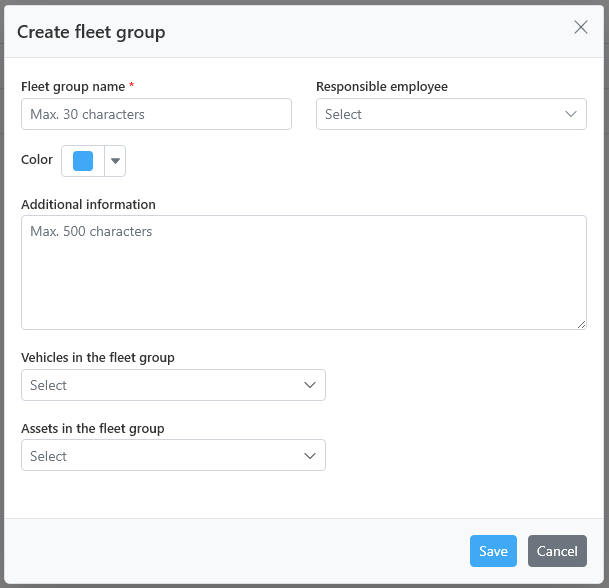Open Assets in the fleet group dropdown
Image resolution: width=609 pixels, height=588 pixels.
[x=173, y=455]
